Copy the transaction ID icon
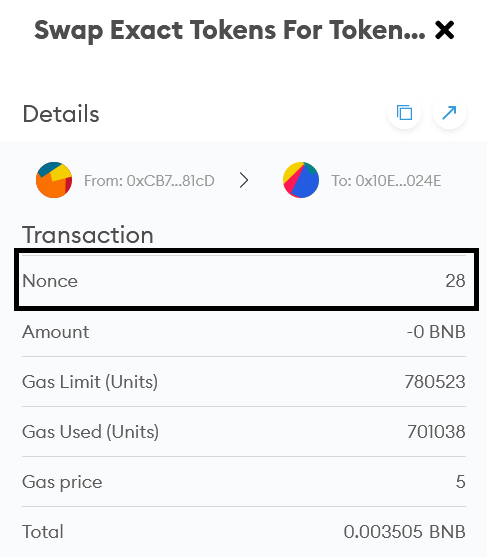 coord(404,113)
